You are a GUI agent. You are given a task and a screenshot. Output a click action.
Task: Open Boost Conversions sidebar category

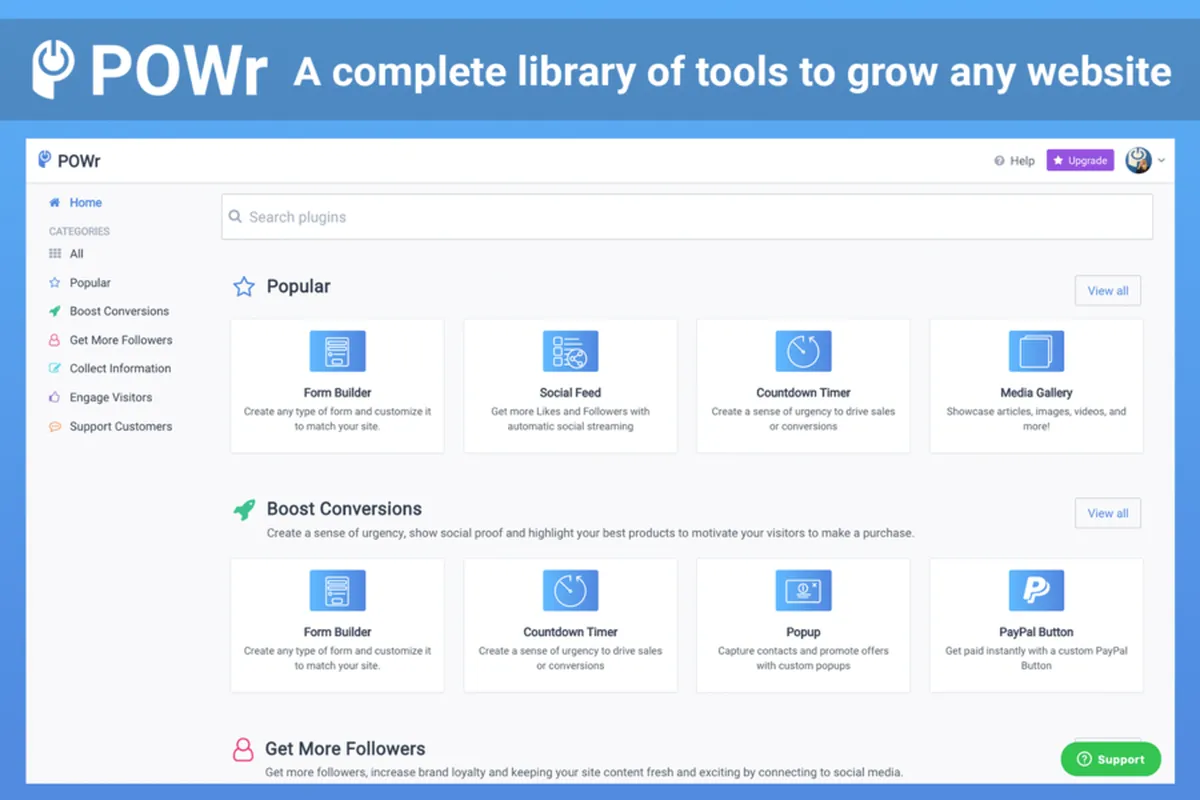(x=119, y=311)
